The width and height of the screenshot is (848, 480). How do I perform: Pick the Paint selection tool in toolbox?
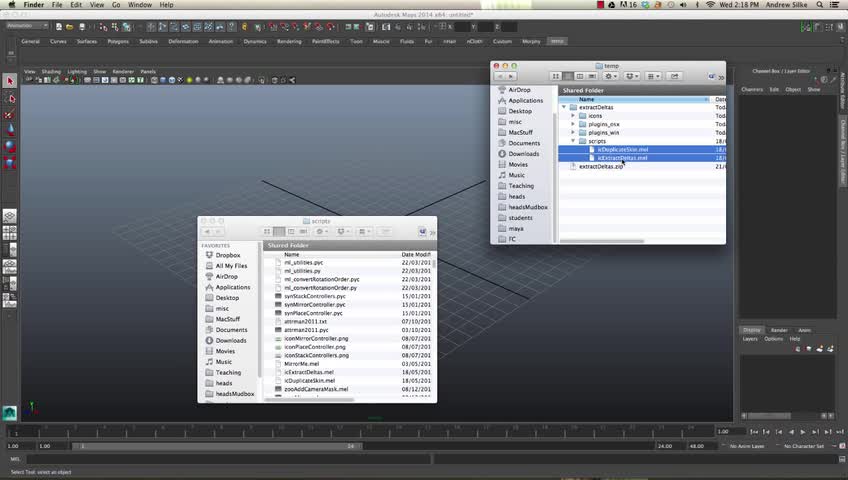tap(10, 114)
